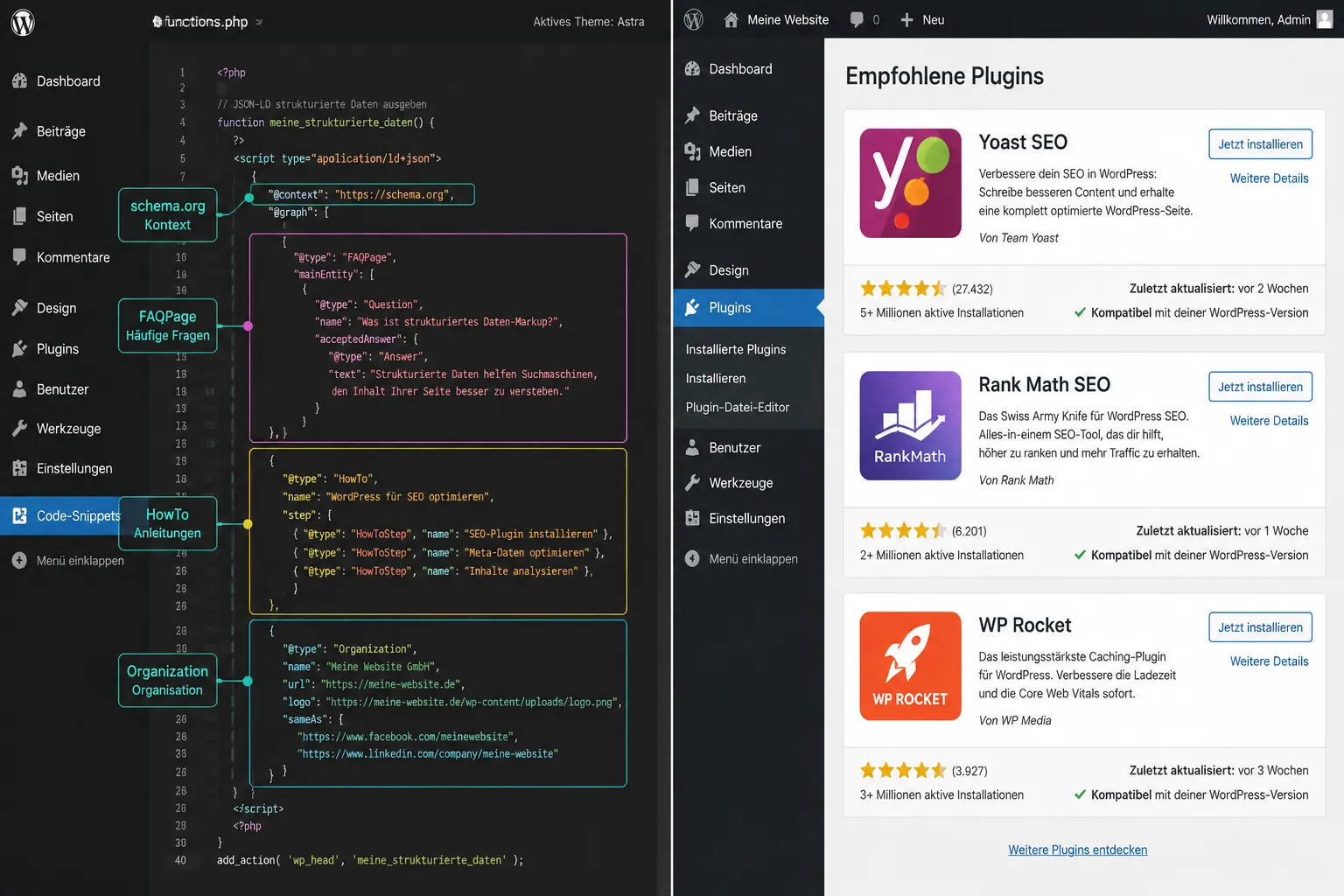
Task: Follow the Weitere Plugins entdecken link
Action: (1077, 850)
